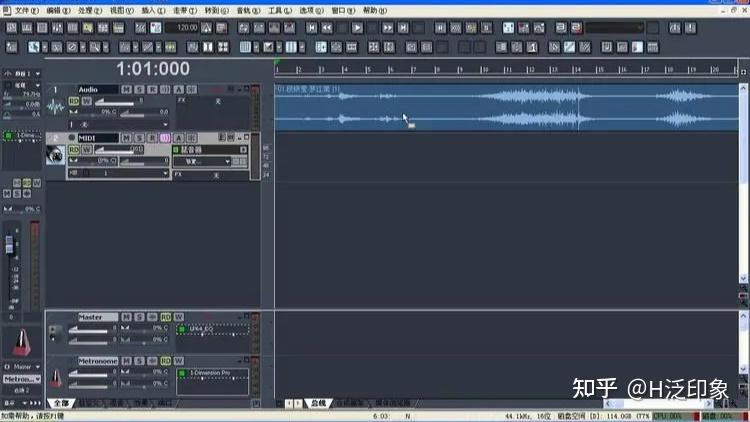This screenshot has height=422, width=750.
Task: Arm the Audio track with R button
Action: 152,89
